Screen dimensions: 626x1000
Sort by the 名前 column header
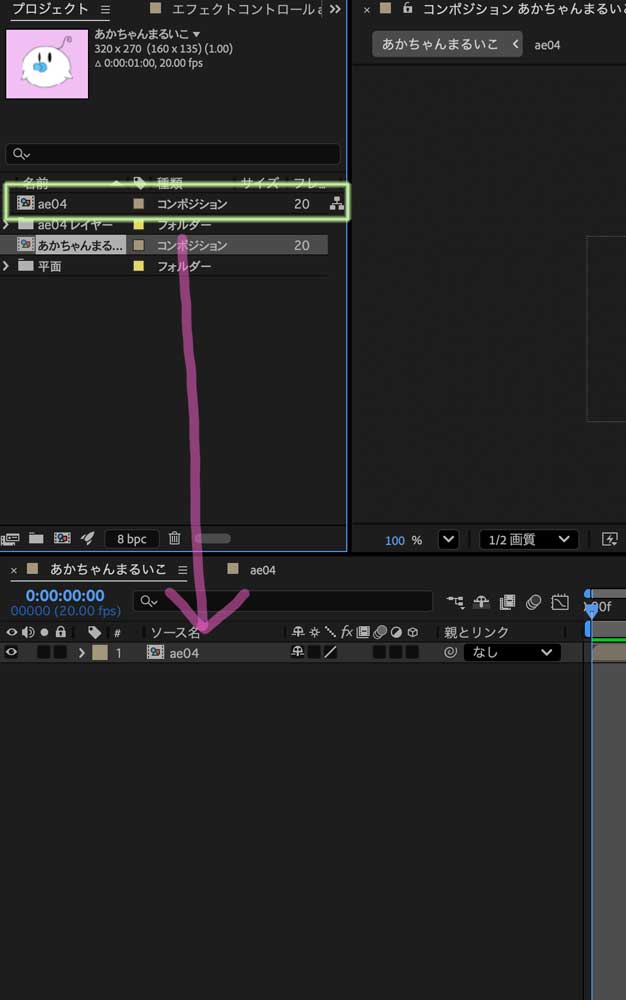point(36,184)
